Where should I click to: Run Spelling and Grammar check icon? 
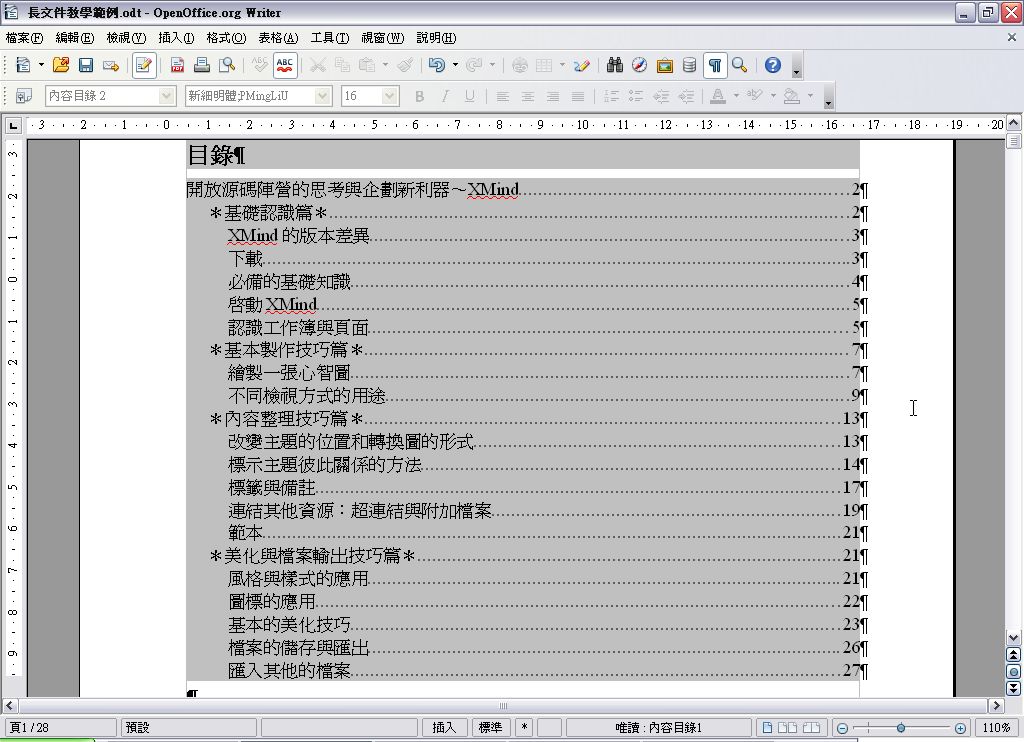point(259,65)
